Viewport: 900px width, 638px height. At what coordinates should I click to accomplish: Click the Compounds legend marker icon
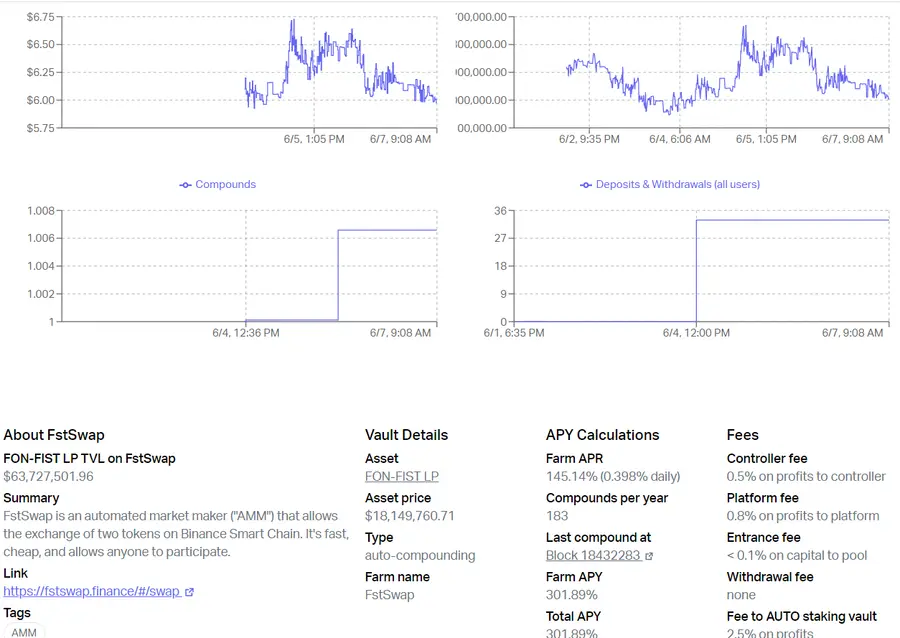(185, 185)
